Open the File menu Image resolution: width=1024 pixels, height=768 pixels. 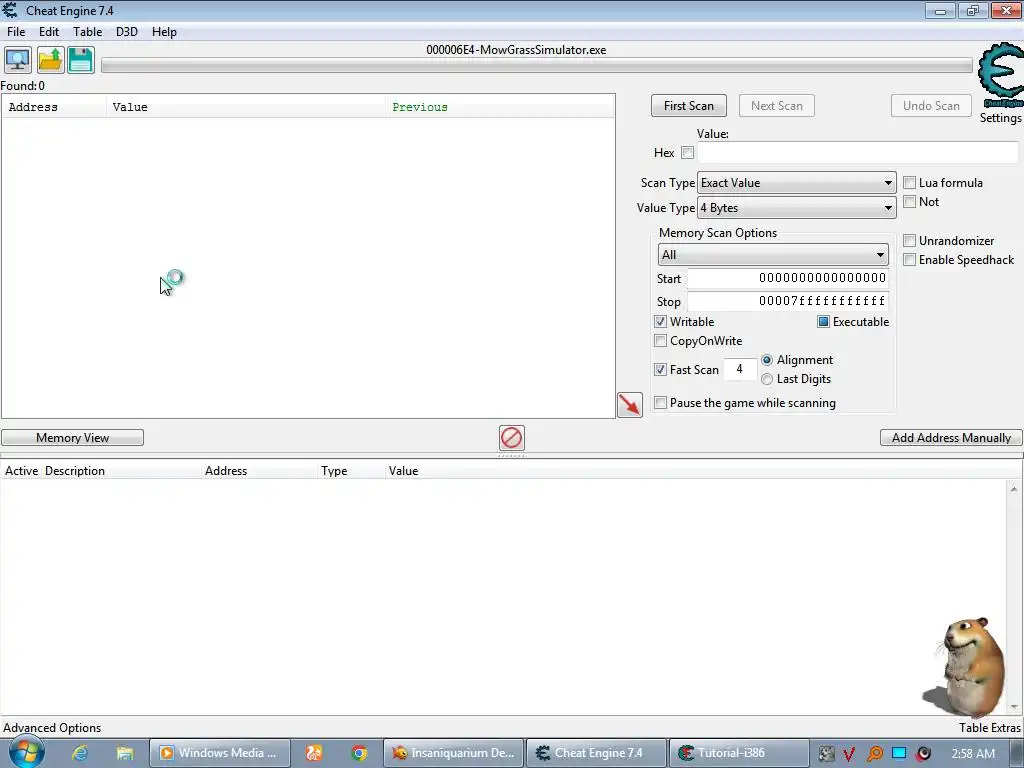(16, 31)
